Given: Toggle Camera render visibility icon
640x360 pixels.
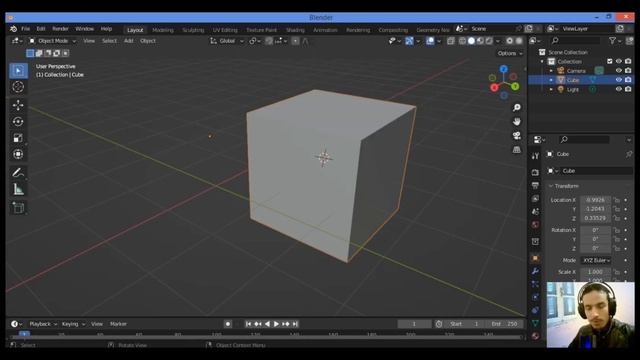Looking at the screenshot, I should pos(628,71).
